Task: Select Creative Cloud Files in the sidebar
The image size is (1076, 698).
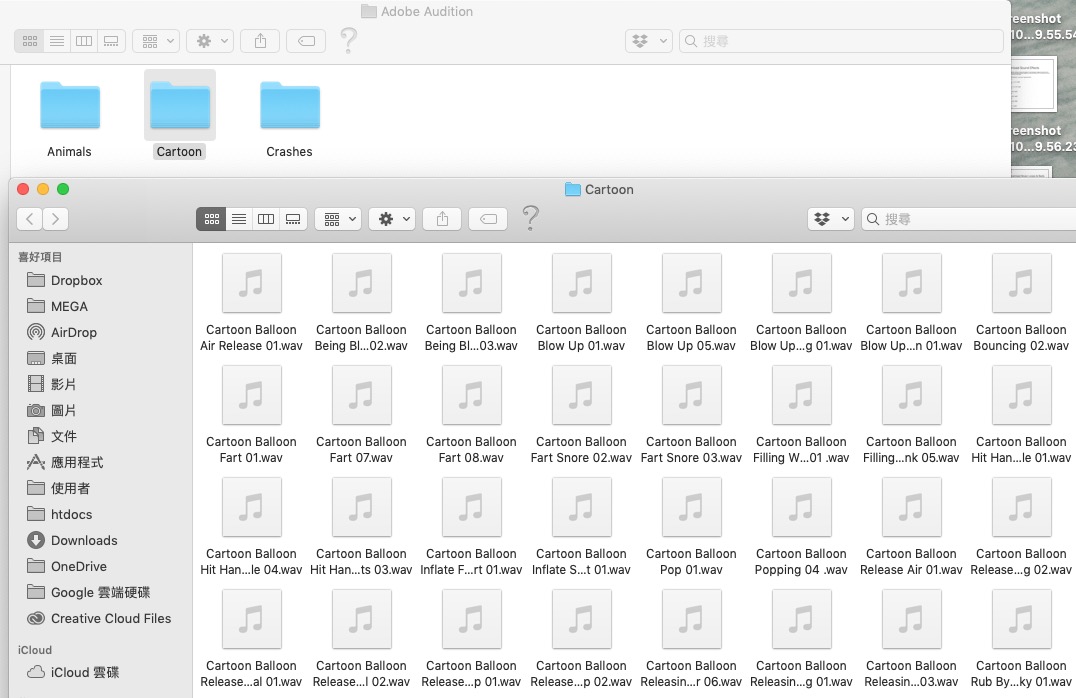Action: [x=110, y=618]
